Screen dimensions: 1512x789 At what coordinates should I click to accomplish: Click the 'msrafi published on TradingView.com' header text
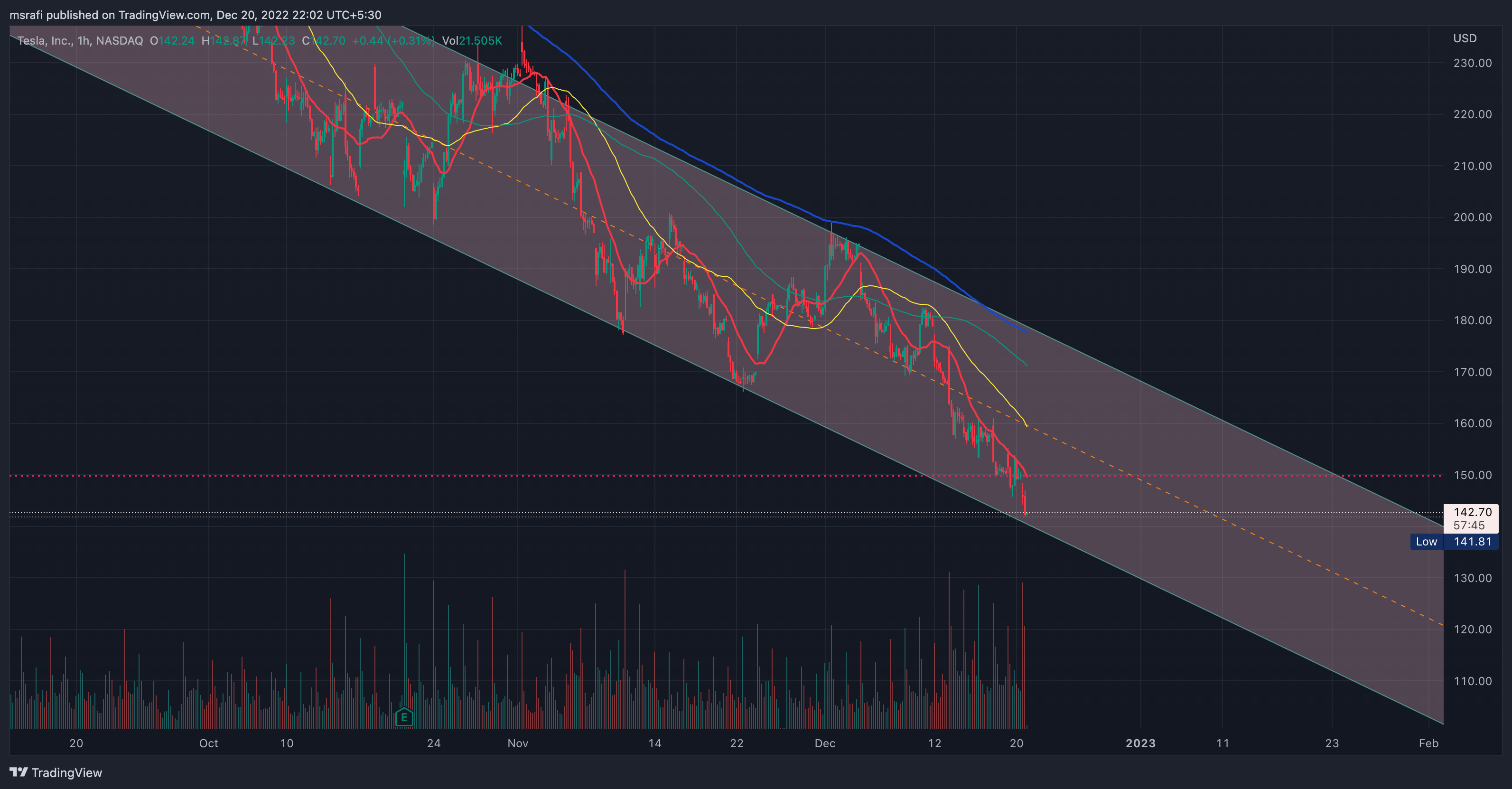tap(110, 15)
